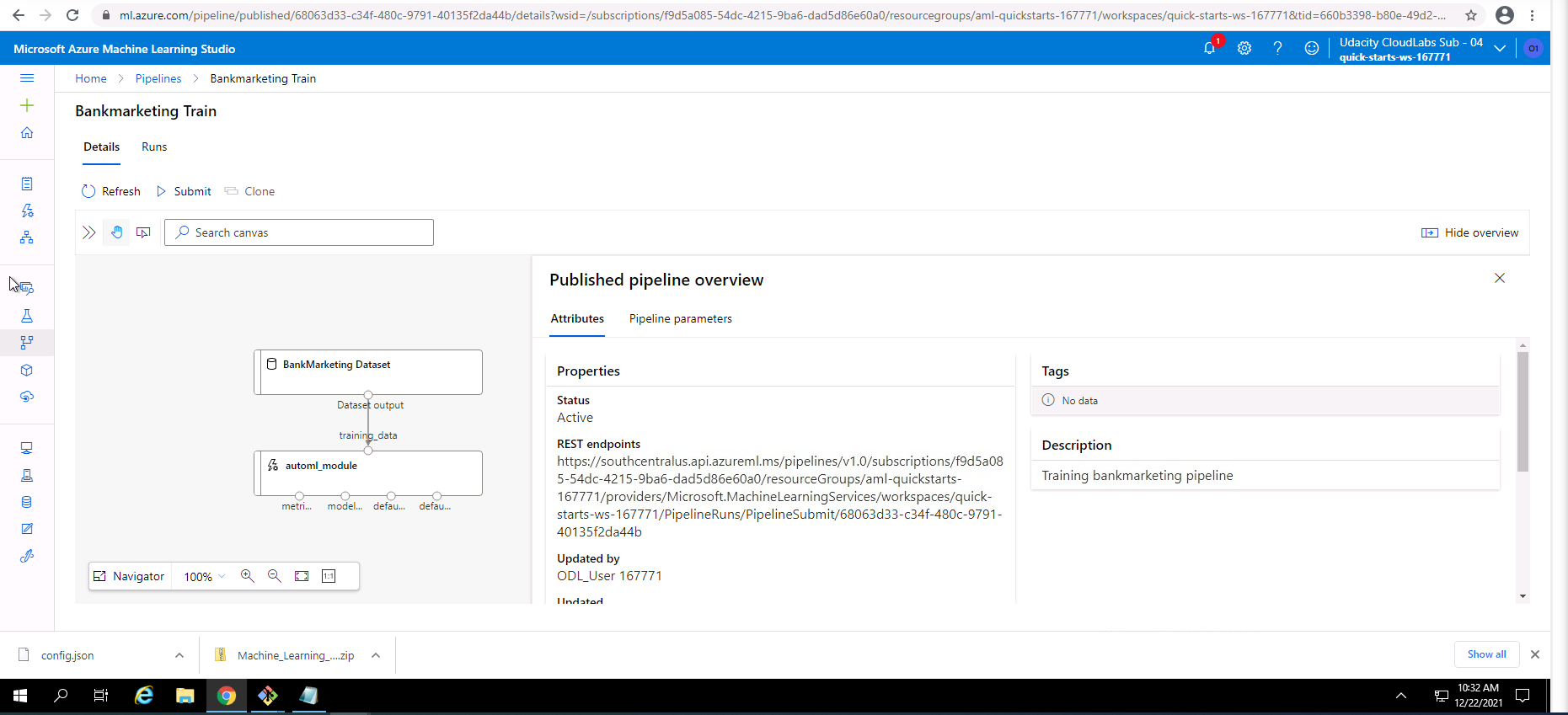Open config.json downloaded file

[67, 655]
